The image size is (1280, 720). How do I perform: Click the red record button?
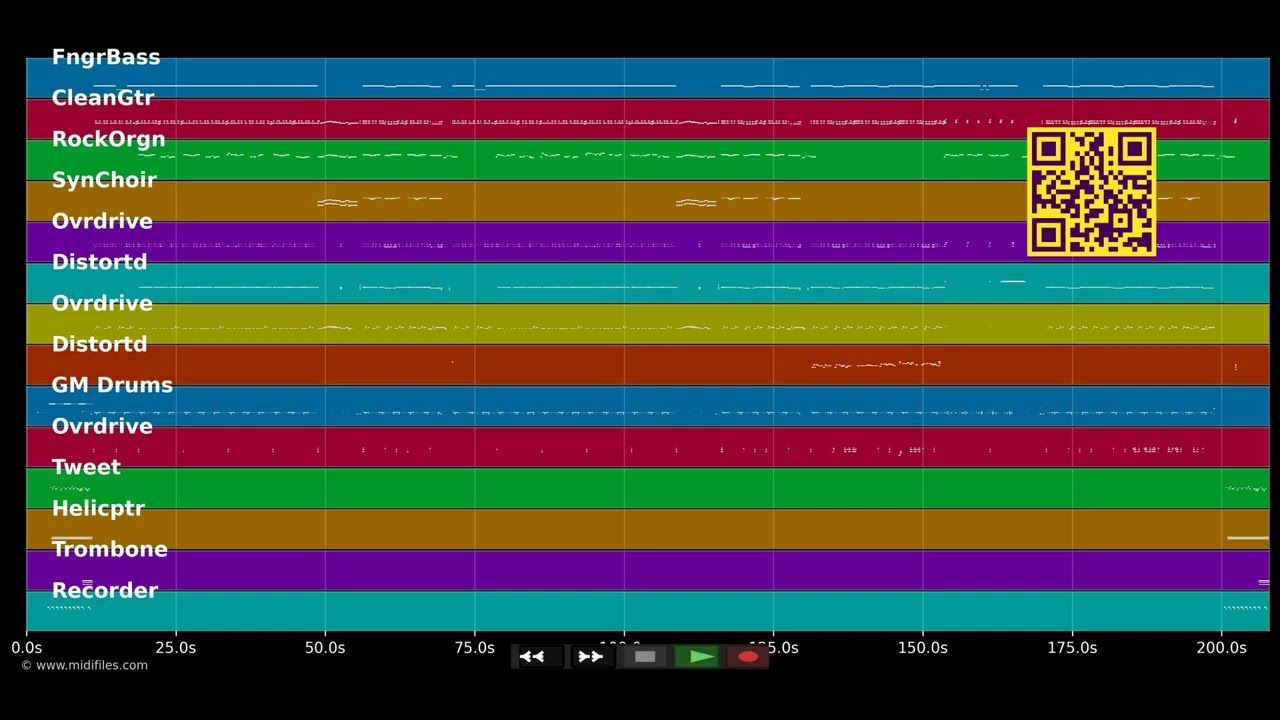[746, 657]
